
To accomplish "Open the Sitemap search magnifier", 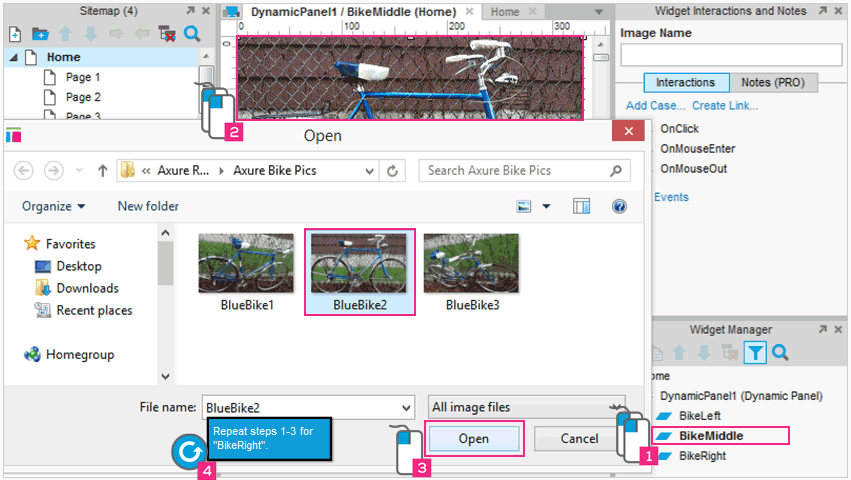I will 191,34.
